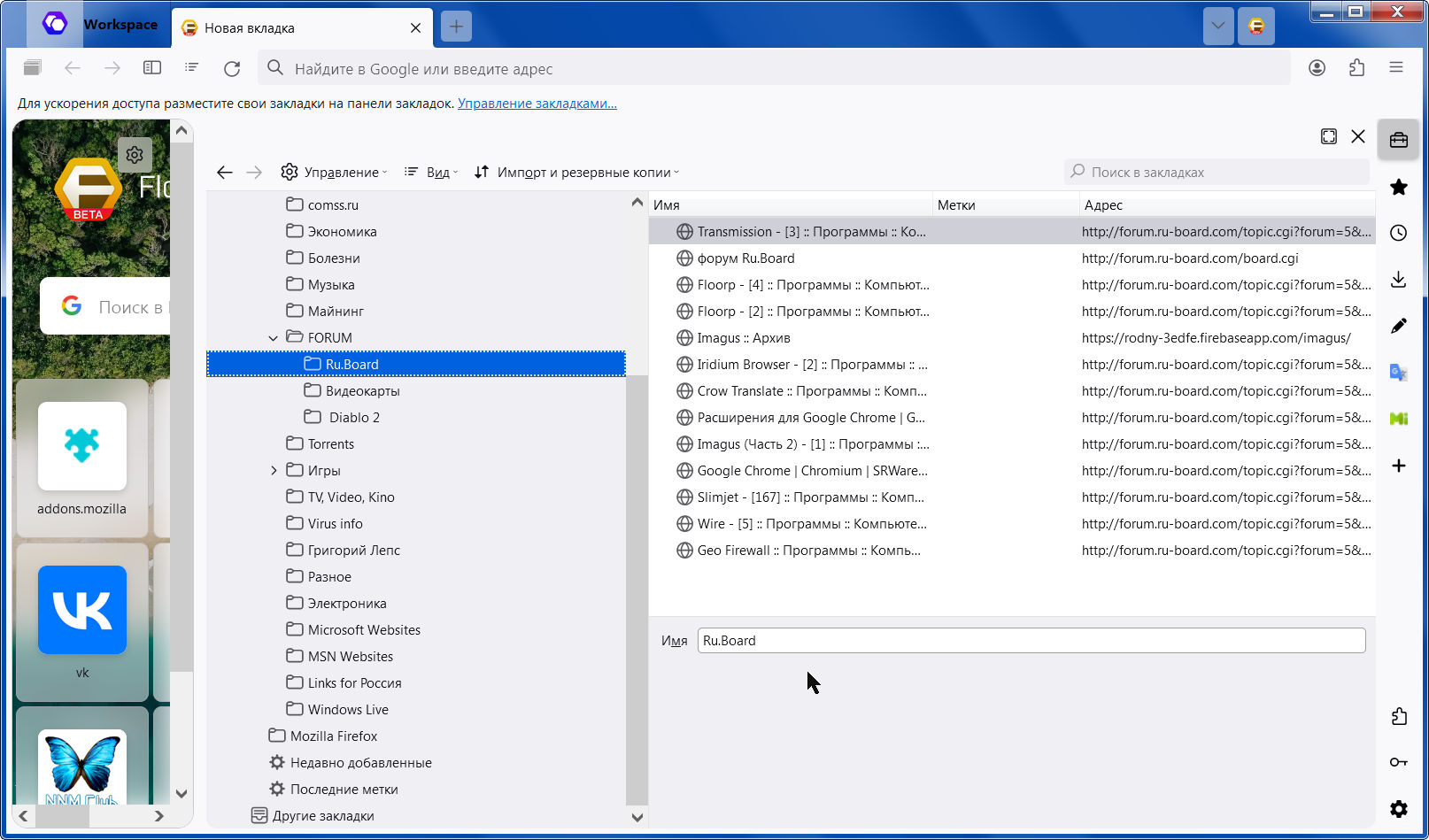Reload the current page
This screenshot has width=1429, height=840.
[232, 68]
